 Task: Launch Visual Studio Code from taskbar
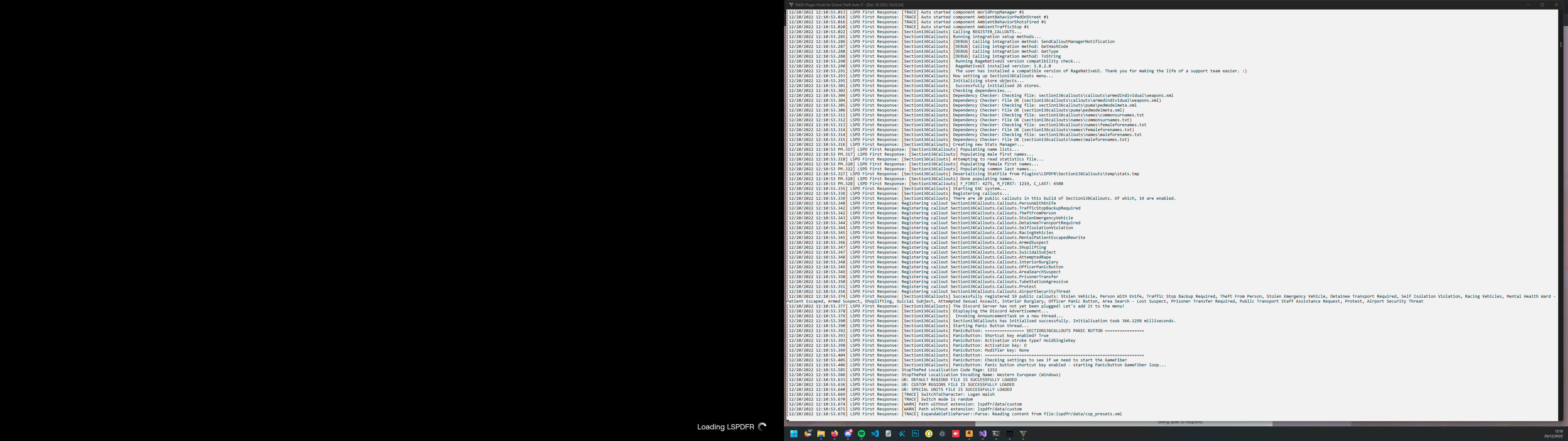click(x=875, y=434)
